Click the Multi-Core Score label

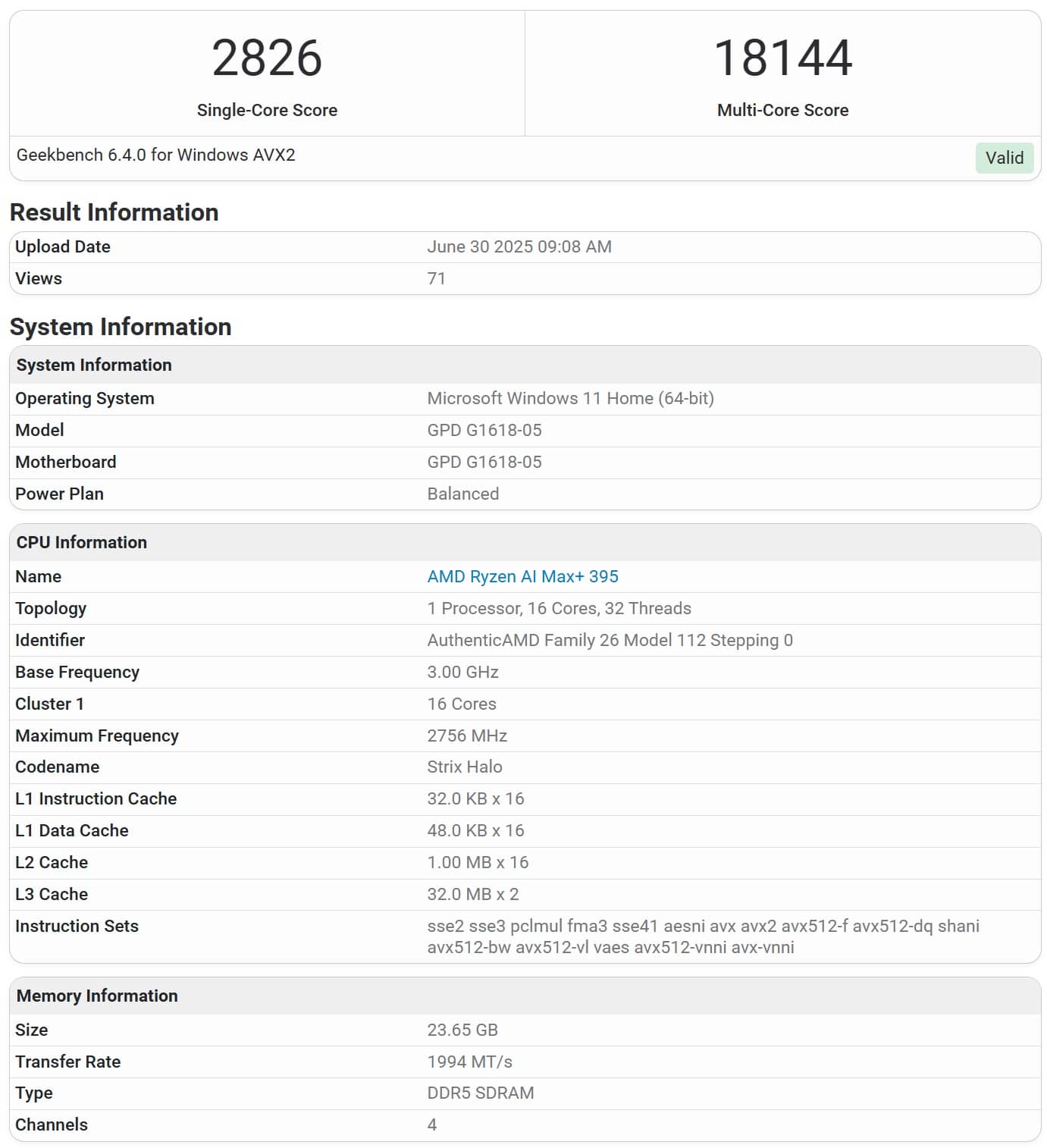coord(782,110)
